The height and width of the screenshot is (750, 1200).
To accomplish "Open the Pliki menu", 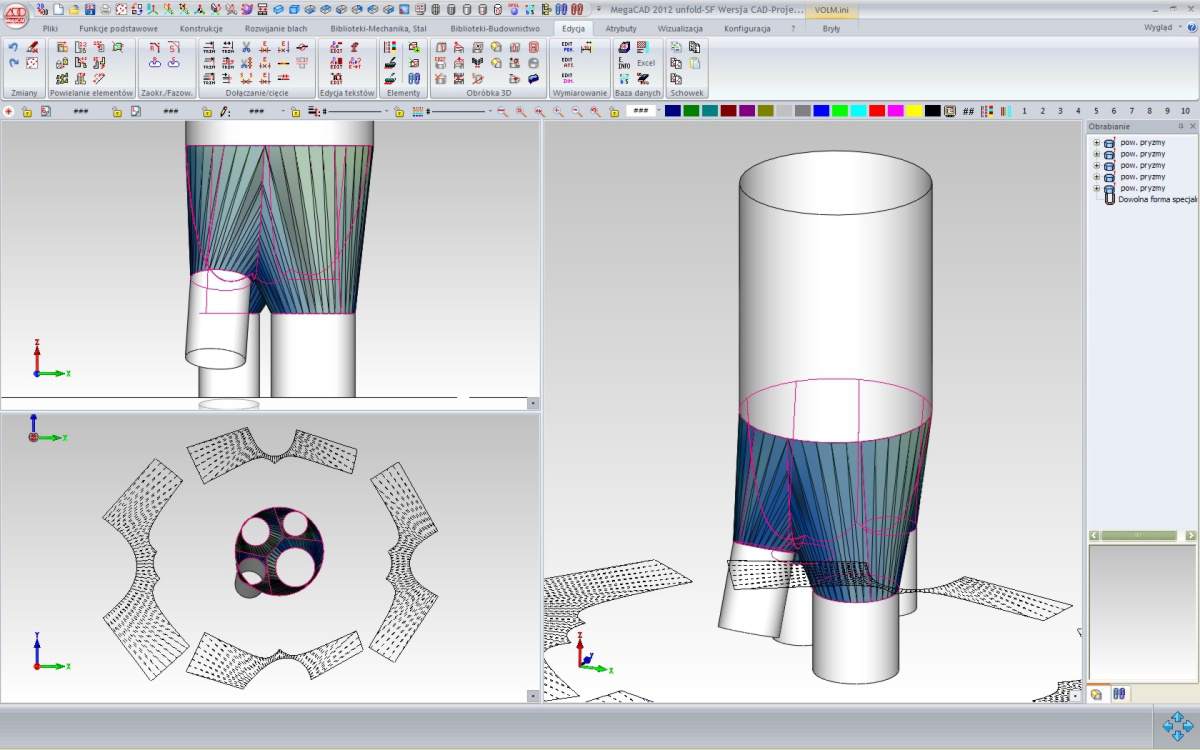I will coord(50,29).
